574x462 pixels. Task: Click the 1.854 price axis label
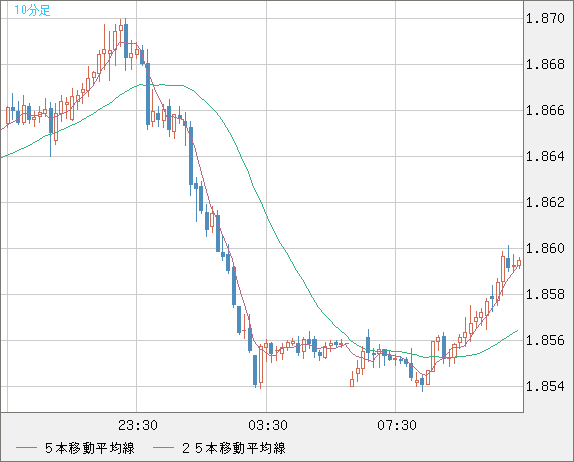coord(545,386)
